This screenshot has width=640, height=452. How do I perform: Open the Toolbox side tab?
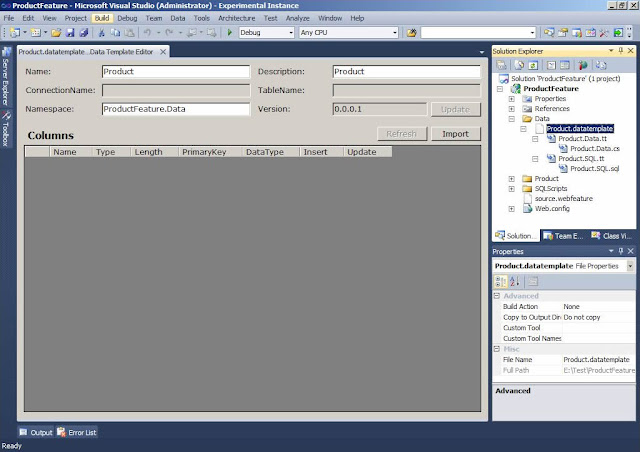pyautogui.click(x=6, y=129)
